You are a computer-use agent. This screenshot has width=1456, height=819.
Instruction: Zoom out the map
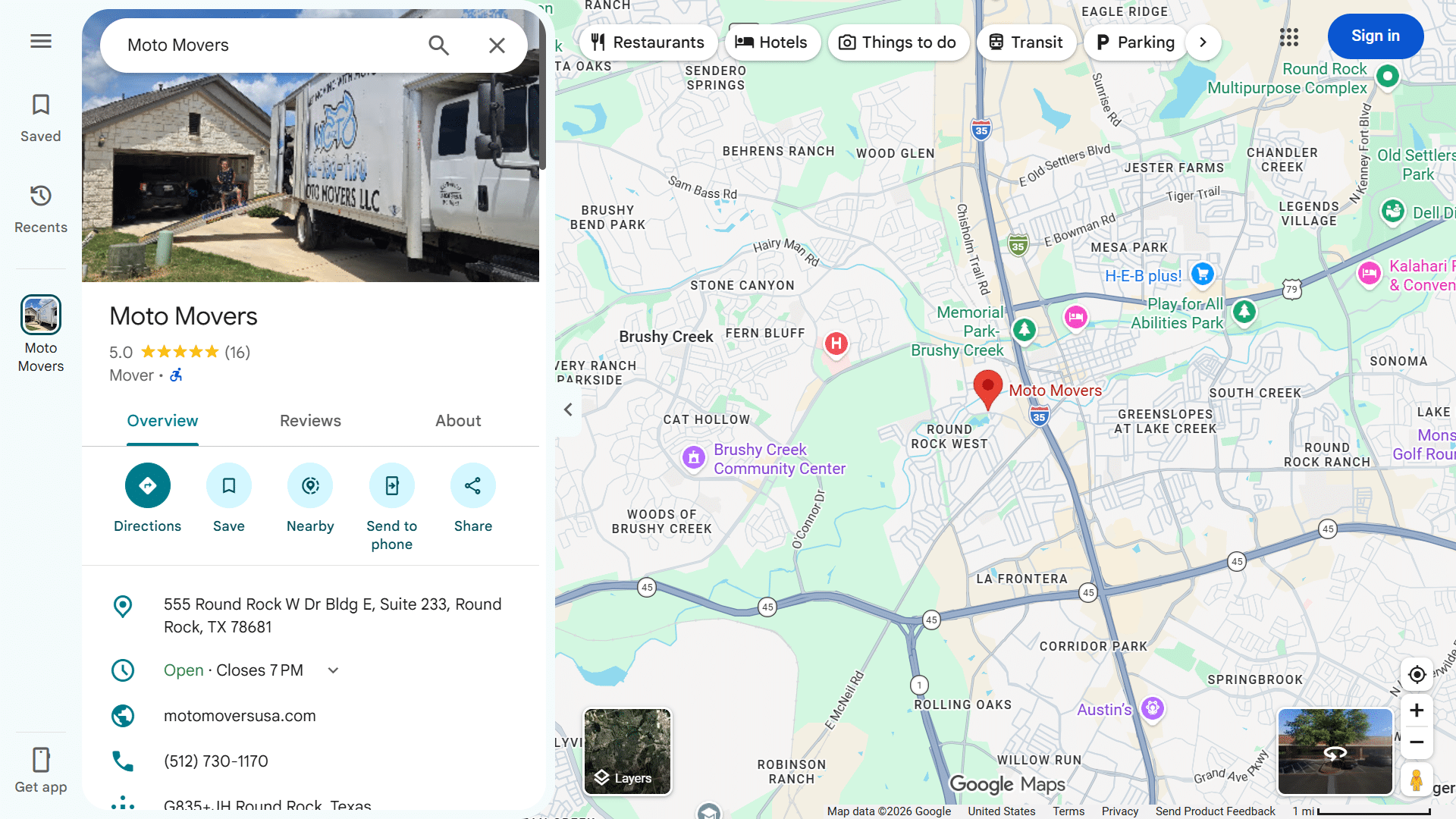click(1417, 742)
